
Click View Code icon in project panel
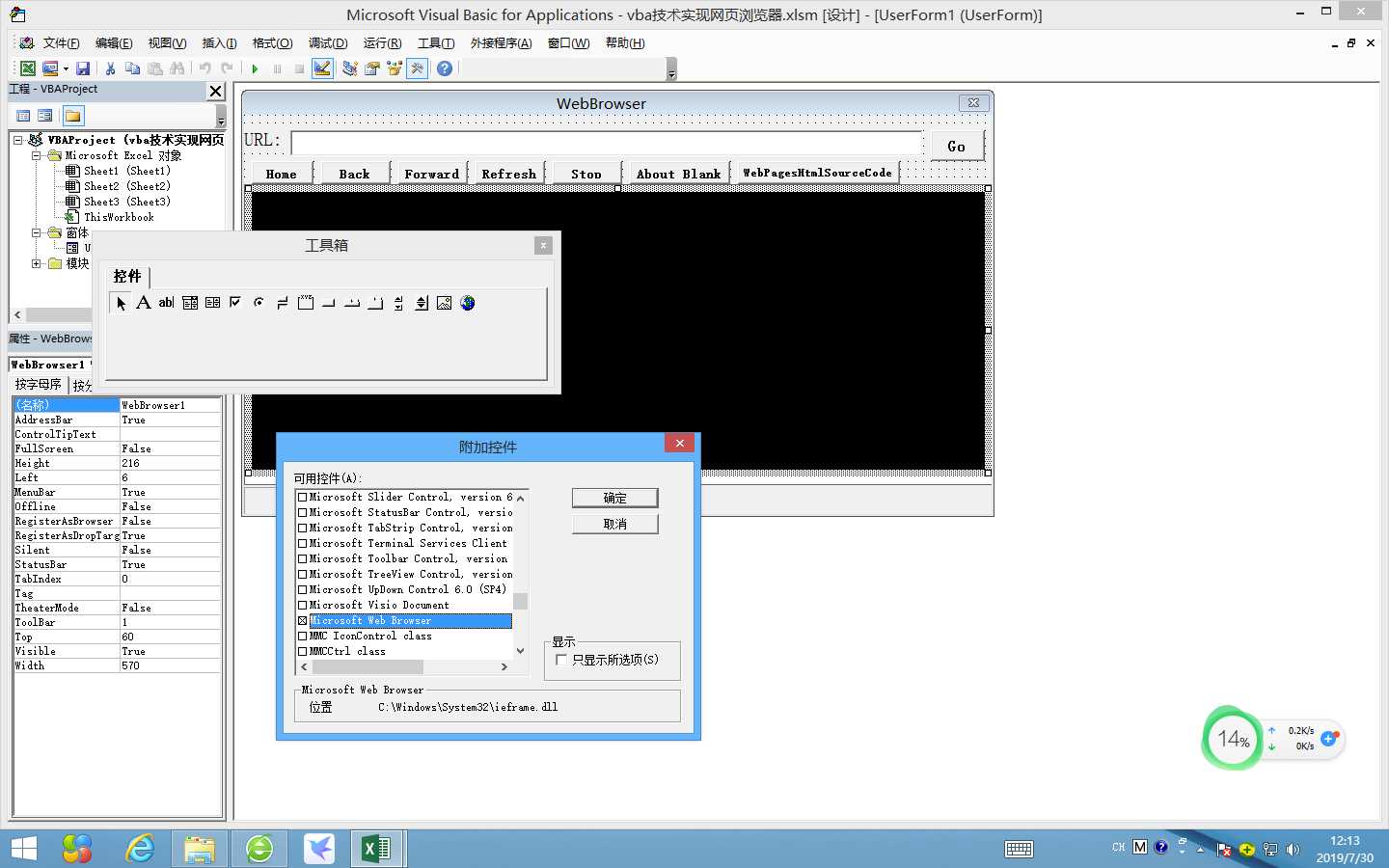click(x=24, y=116)
